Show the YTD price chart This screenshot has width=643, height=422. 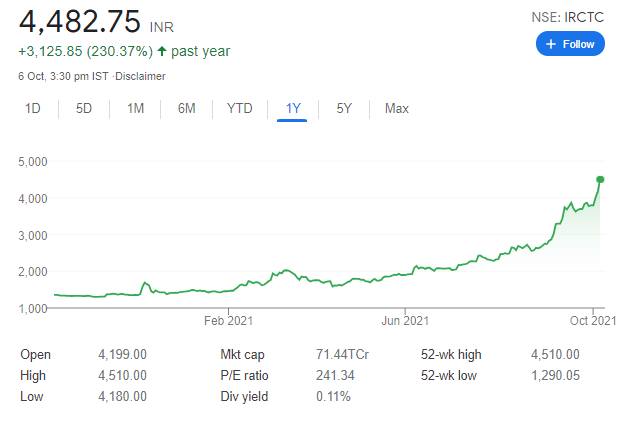240,109
